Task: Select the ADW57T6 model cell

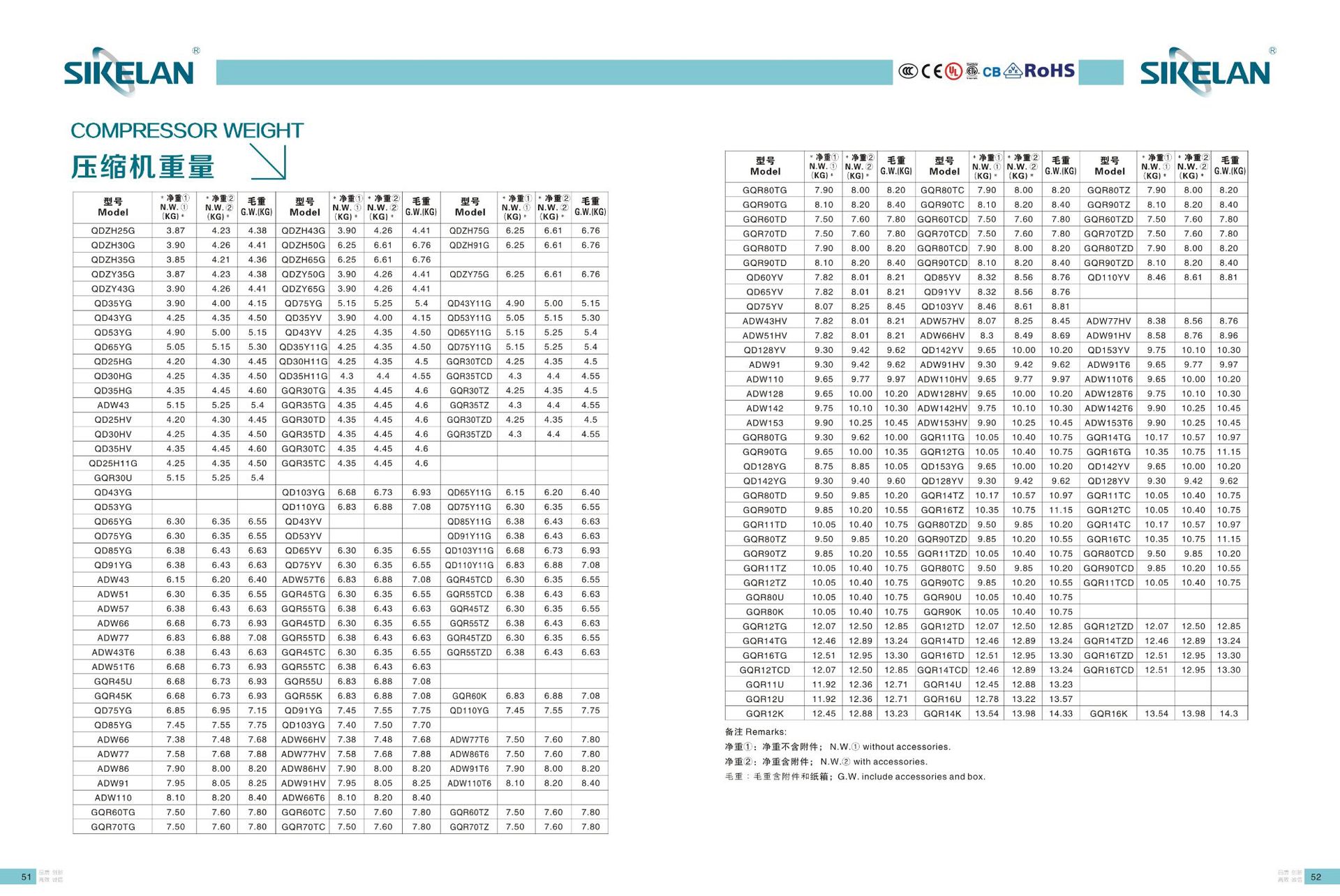Action: [x=303, y=580]
